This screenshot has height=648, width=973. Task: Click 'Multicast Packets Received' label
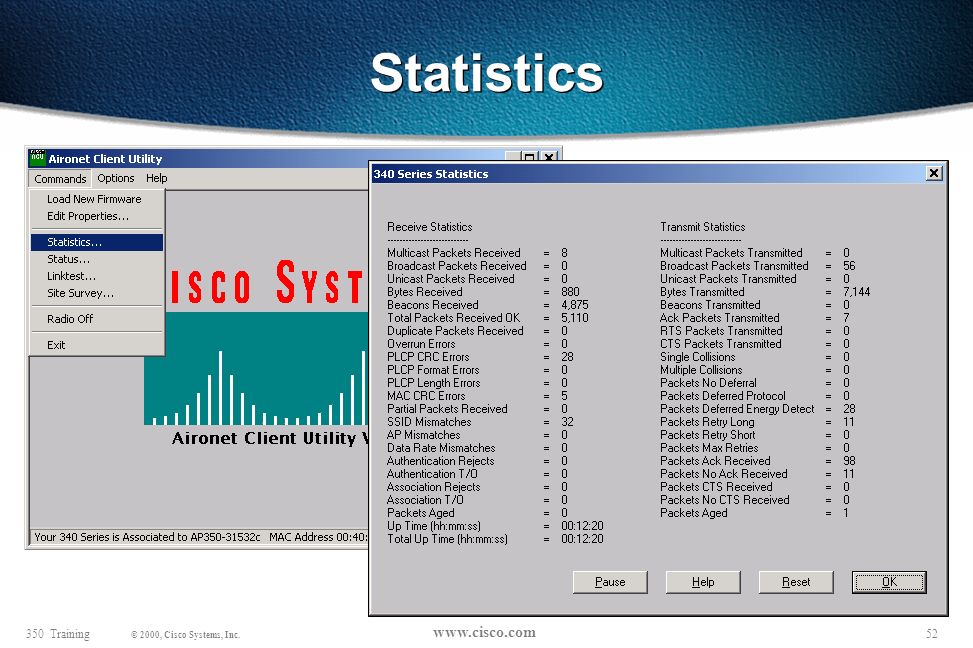[454, 253]
